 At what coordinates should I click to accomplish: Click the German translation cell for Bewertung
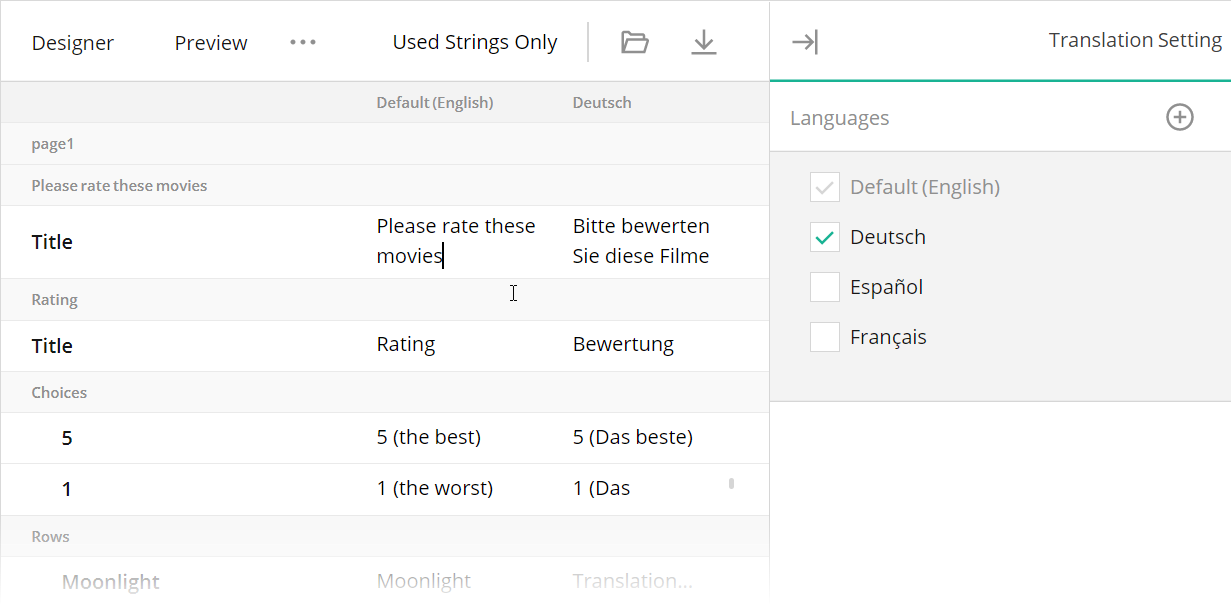pos(623,345)
